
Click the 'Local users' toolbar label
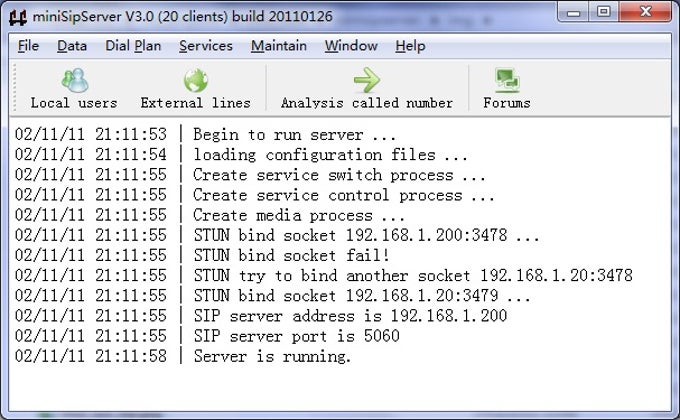coord(73,102)
